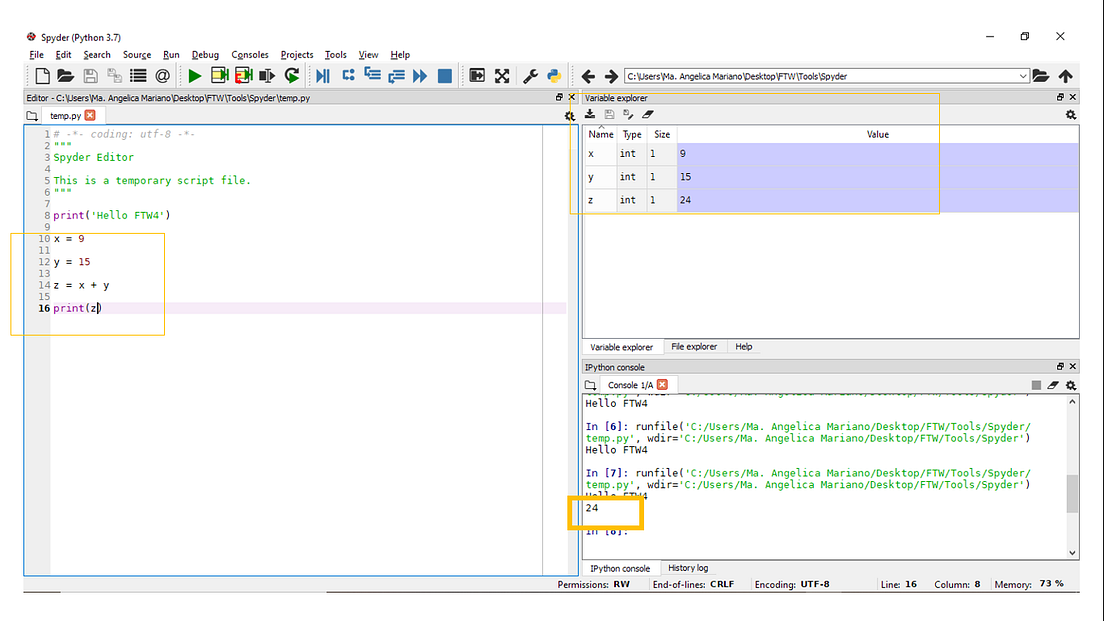Open the editor options gear menu
Screen dimensions: 1104x621
click(570, 117)
